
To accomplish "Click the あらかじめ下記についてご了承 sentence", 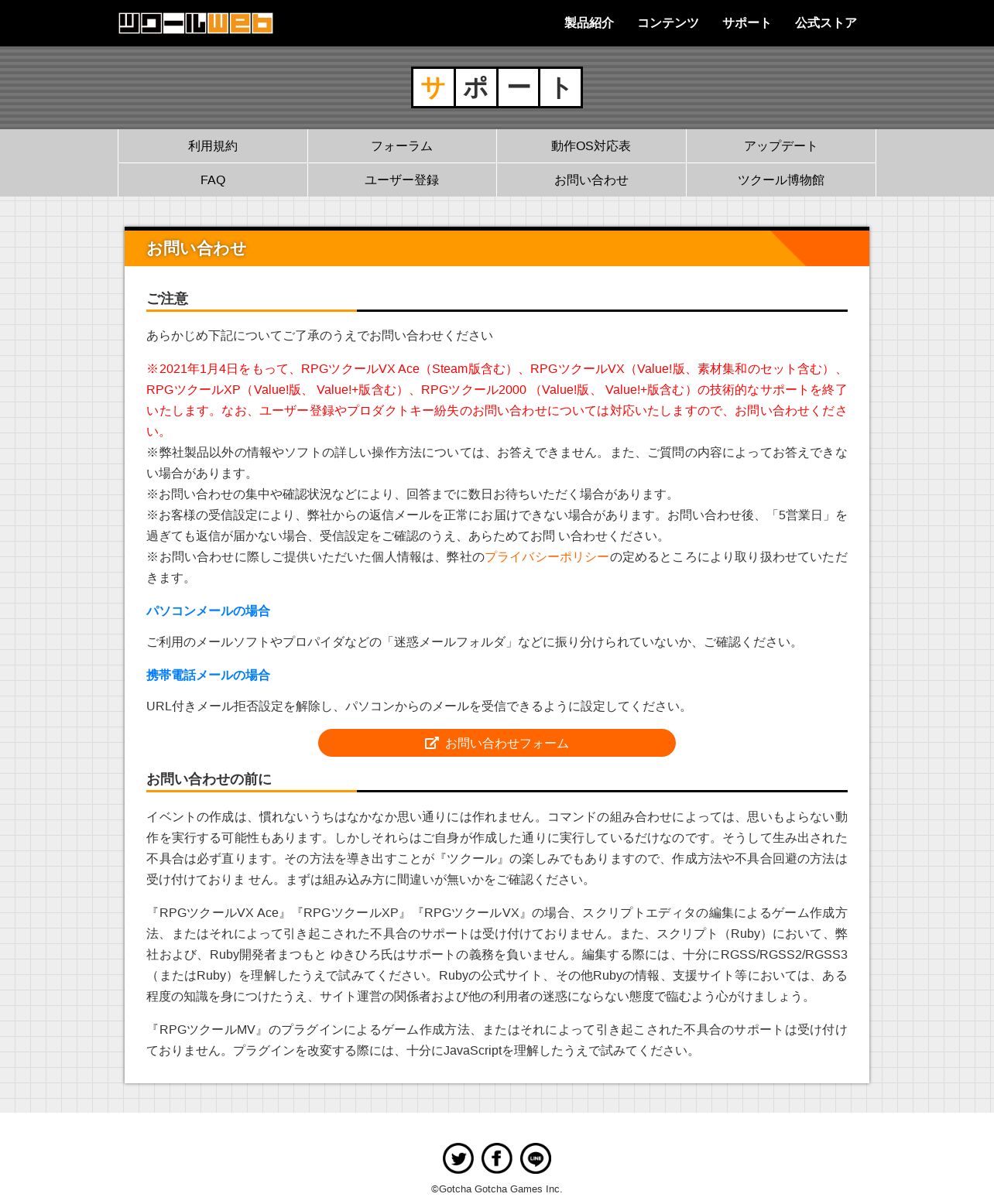I will pos(320,336).
